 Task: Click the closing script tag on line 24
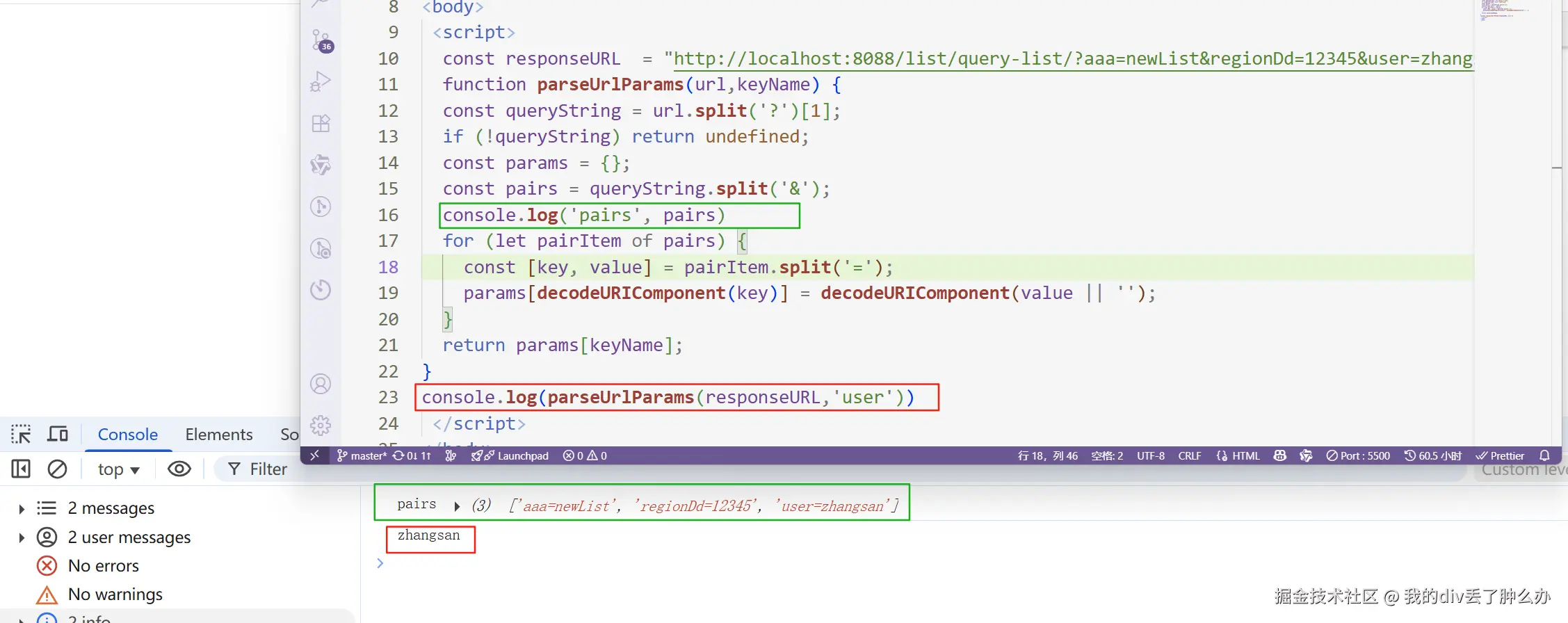coord(479,423)
